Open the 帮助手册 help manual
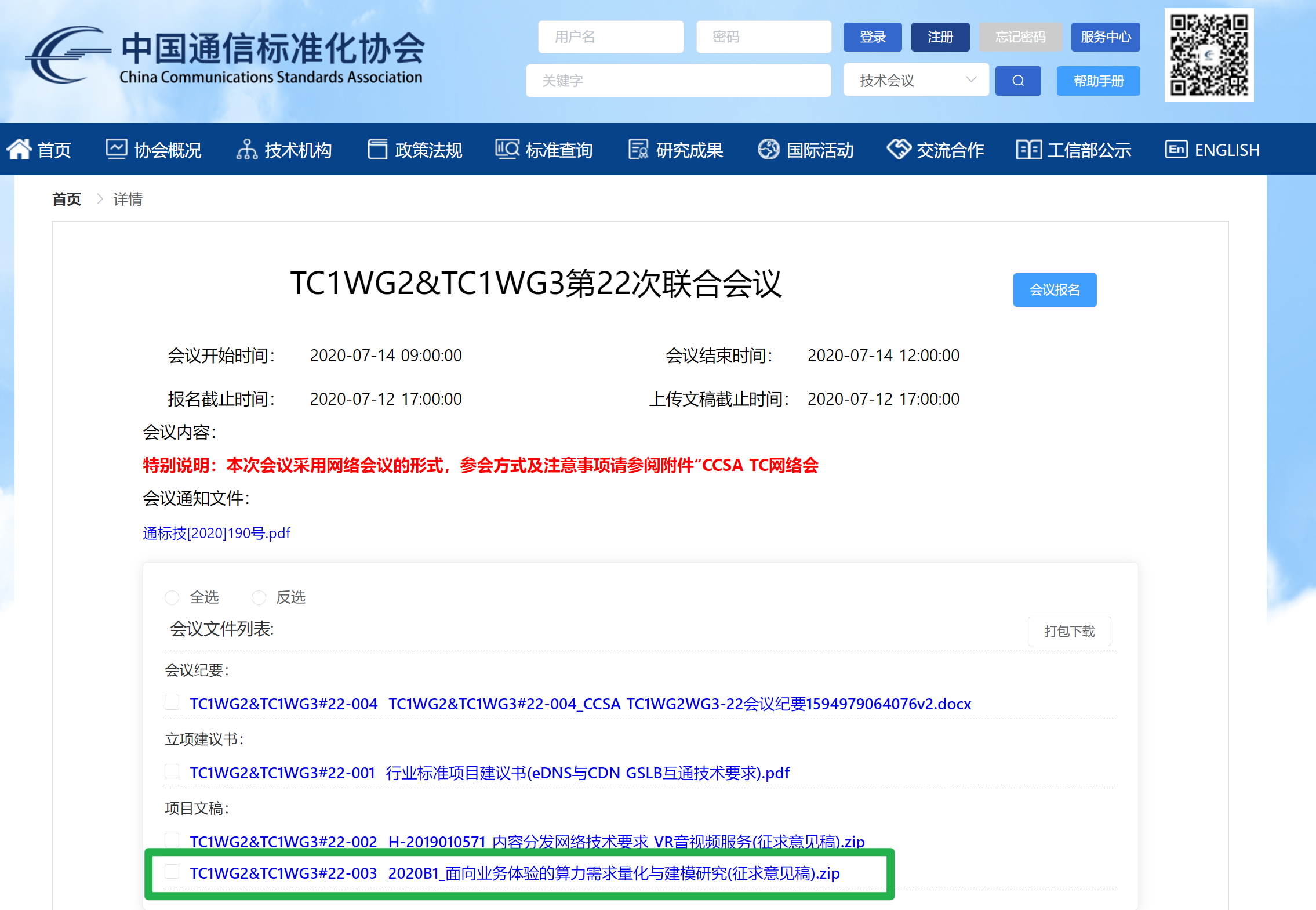This screenshot has width=1316, height=910. (1099, 81)
